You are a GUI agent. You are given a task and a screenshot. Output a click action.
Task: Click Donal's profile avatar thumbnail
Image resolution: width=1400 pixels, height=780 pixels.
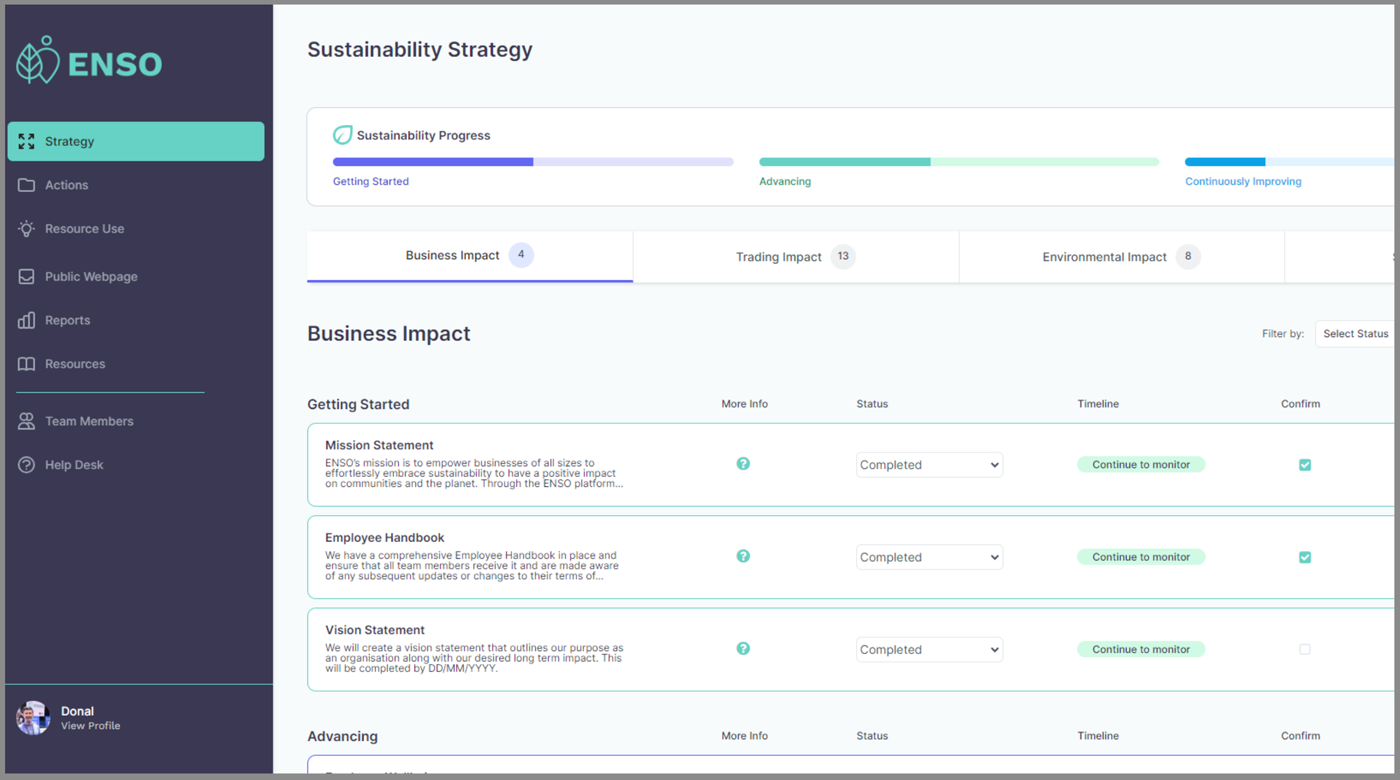(x=33, y=718)
